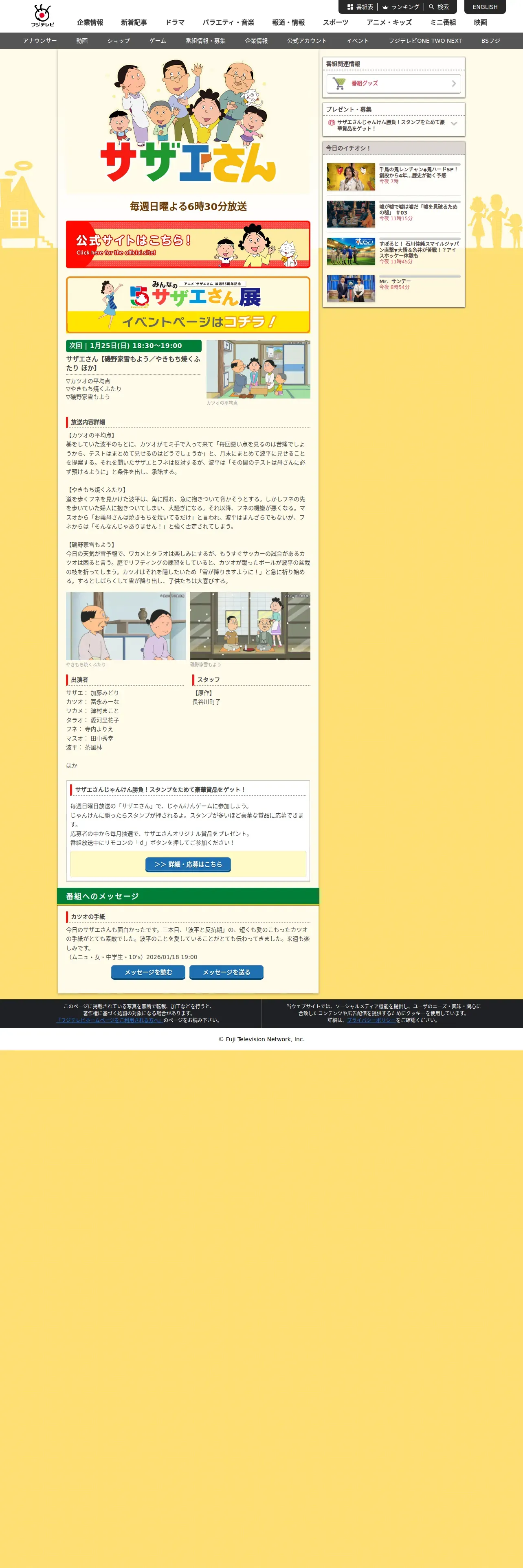Viewport: 523px width, 1568px height.
Task: Open Mr. サンデー program thumbnail
Action: [x=351, y=289]
